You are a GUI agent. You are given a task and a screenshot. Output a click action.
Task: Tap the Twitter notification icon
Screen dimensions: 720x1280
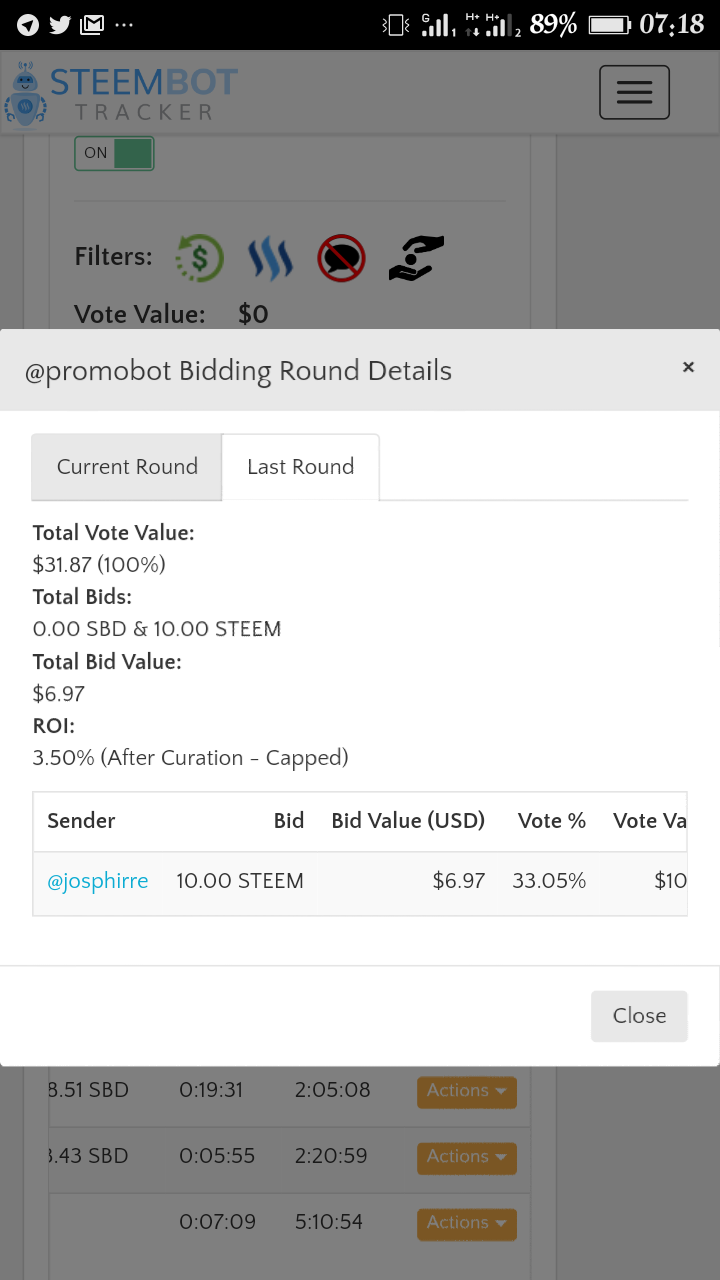(x=60, y=24)
